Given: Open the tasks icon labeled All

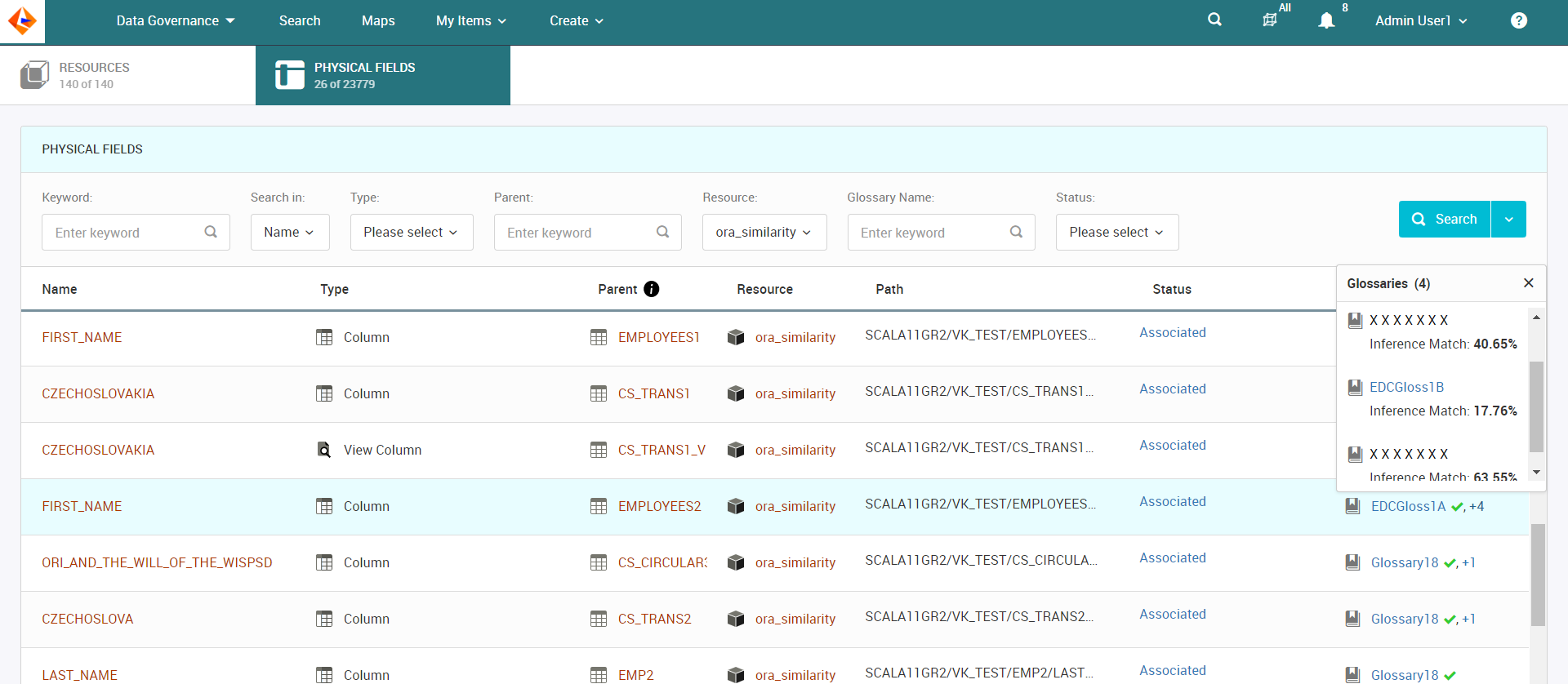Looking at the screenshot, I should [1270, 20].
